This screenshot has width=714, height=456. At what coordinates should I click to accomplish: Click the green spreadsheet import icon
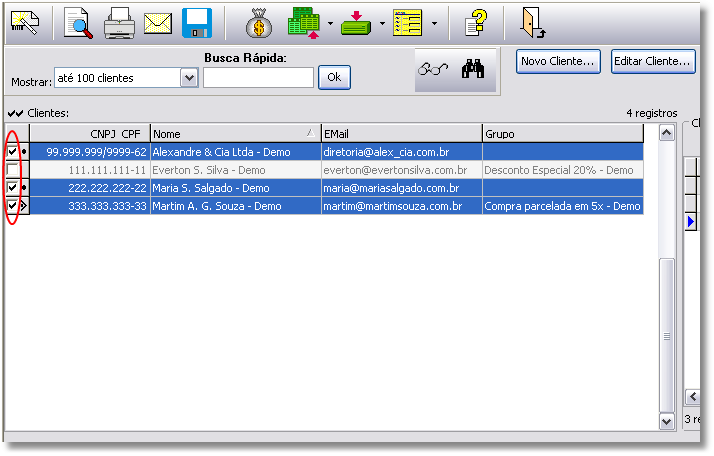pos(304,23)
